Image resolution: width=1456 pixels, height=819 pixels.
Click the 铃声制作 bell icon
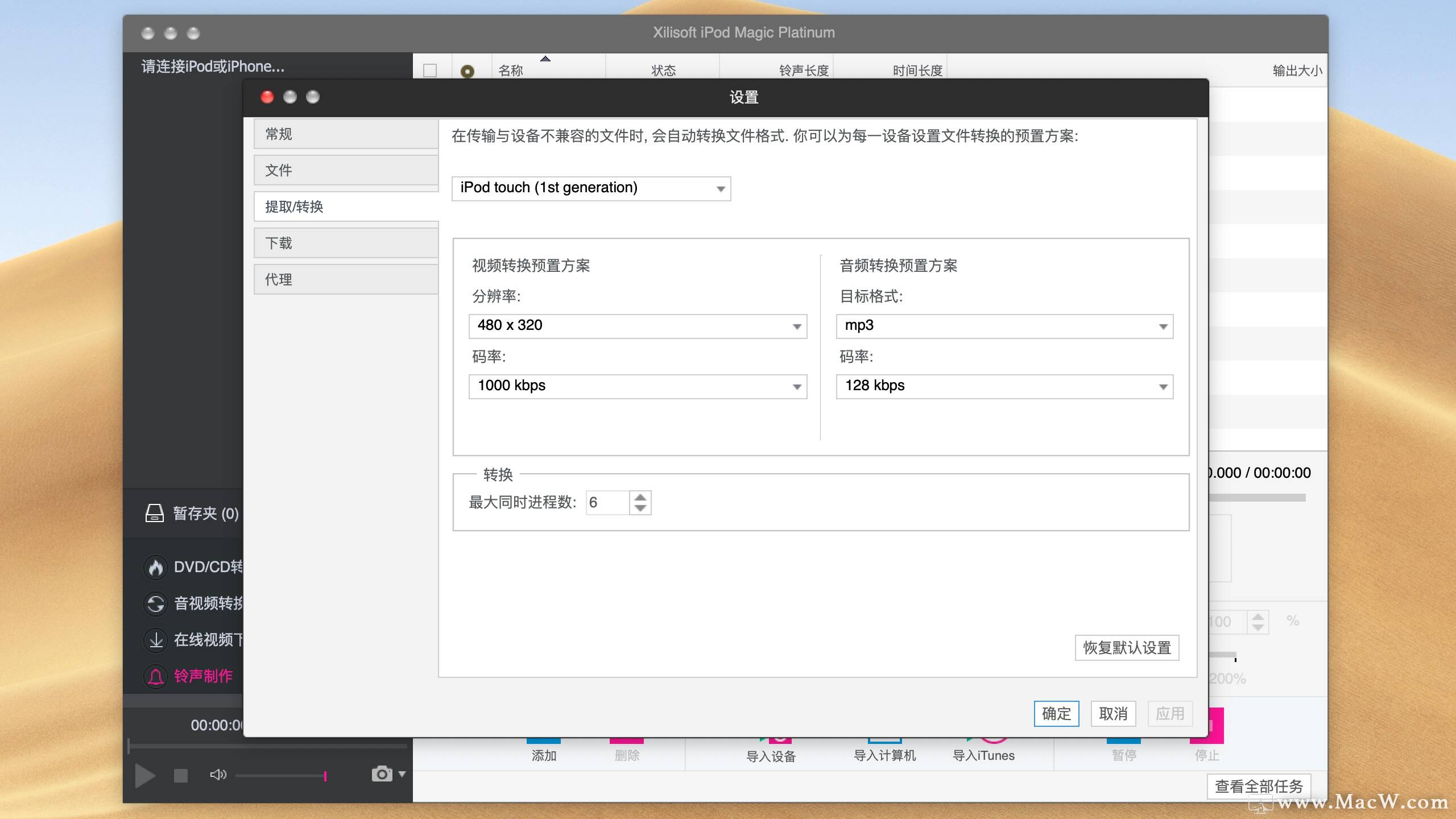point(155,676)
